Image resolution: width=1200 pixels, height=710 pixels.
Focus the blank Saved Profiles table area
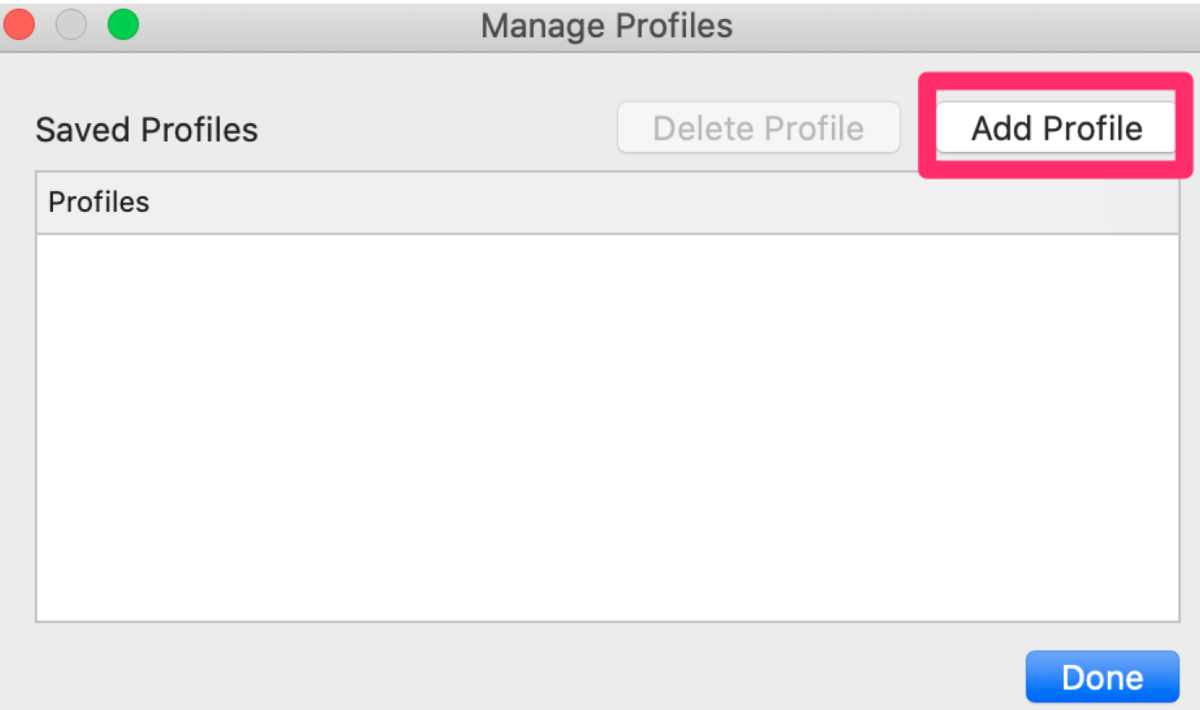click(x=607, y=428)
